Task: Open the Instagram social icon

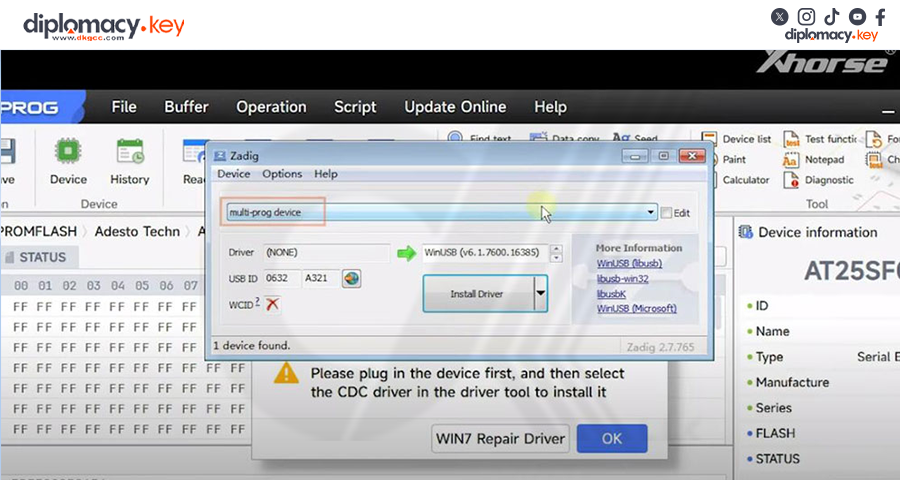Action: point(806,17)
